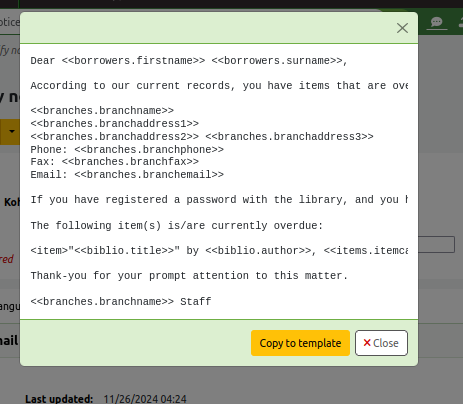Click the 'Email: <<branches.branchemail>>' line
Screen dimensions: 463x404
coord(127,174)
